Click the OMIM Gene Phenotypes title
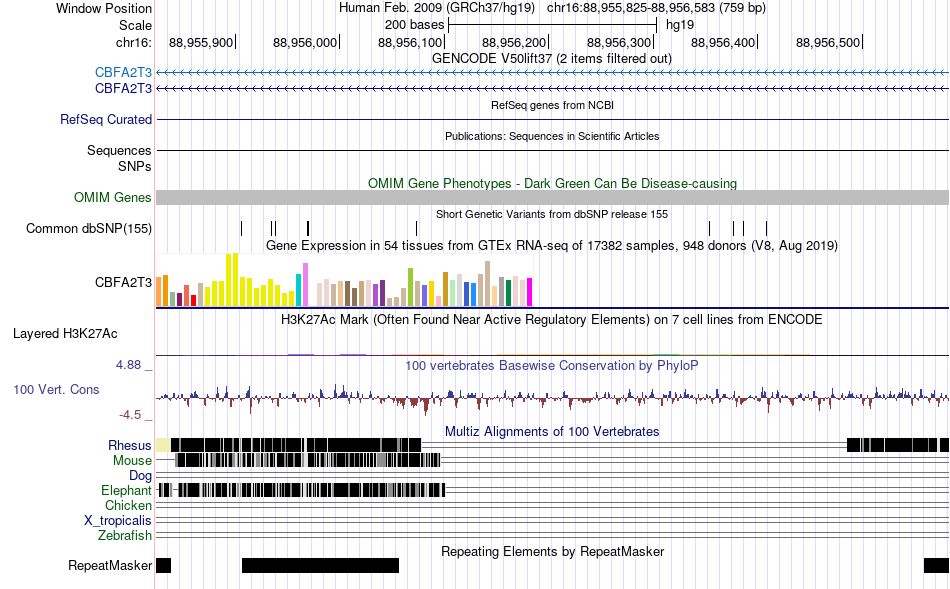 click(x=552, y=184)
